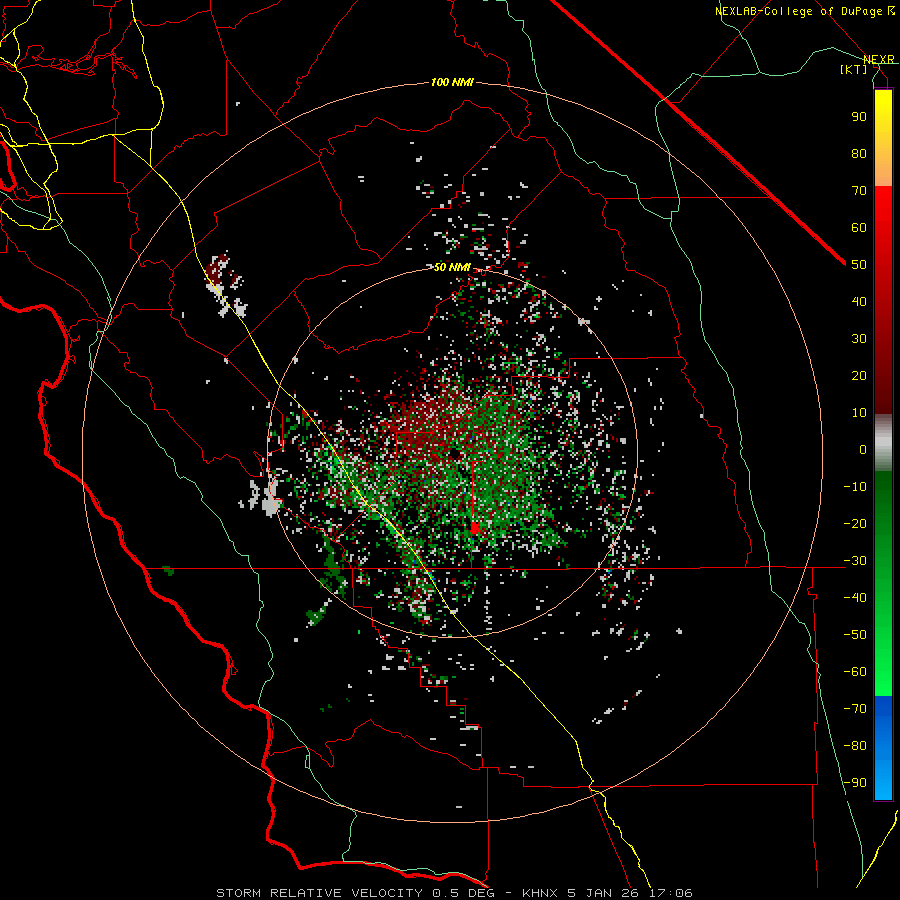This screenshot has width=900, height=900.
Task: Click the -70 value on the velocity scale
Action: point(855,709)
